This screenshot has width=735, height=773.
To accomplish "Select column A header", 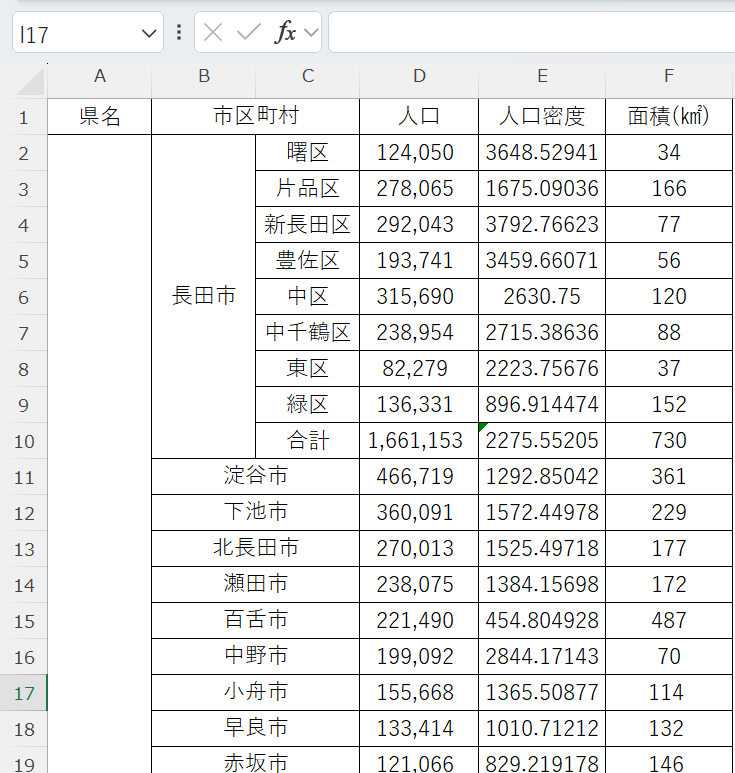I will [100, 76].
